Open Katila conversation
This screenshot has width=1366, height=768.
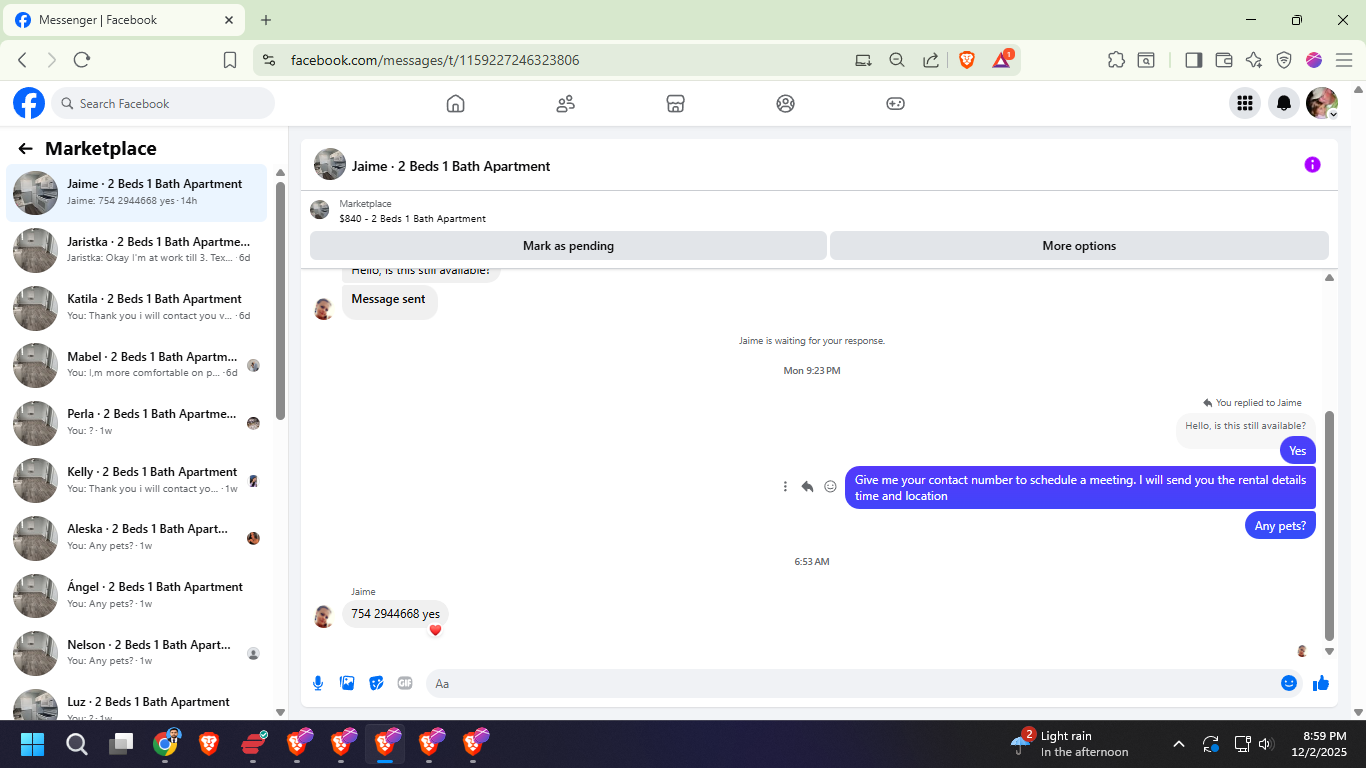(137, 307)
